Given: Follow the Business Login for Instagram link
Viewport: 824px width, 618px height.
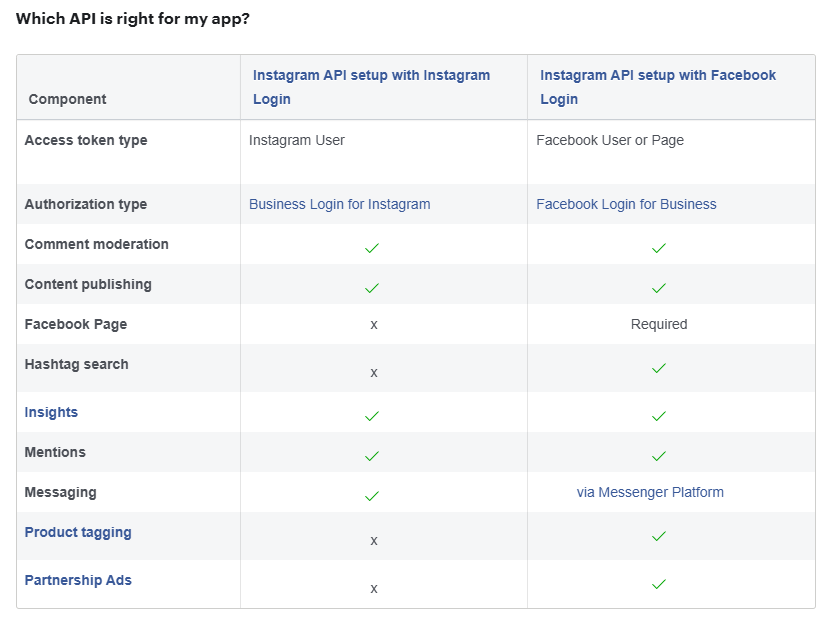Looking at the screenshot, I should tap(339, 204).
